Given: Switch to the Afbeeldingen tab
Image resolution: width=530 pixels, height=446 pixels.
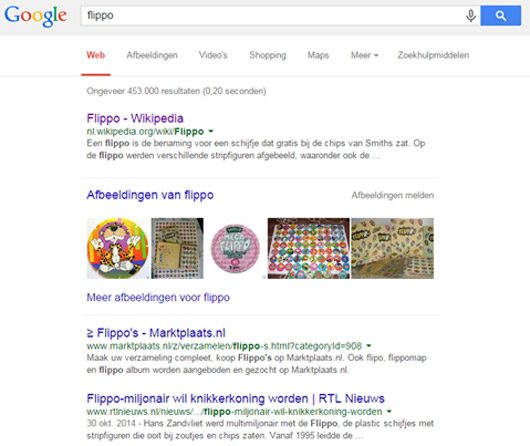Looking at the screenshot, I should pos(152,55).
